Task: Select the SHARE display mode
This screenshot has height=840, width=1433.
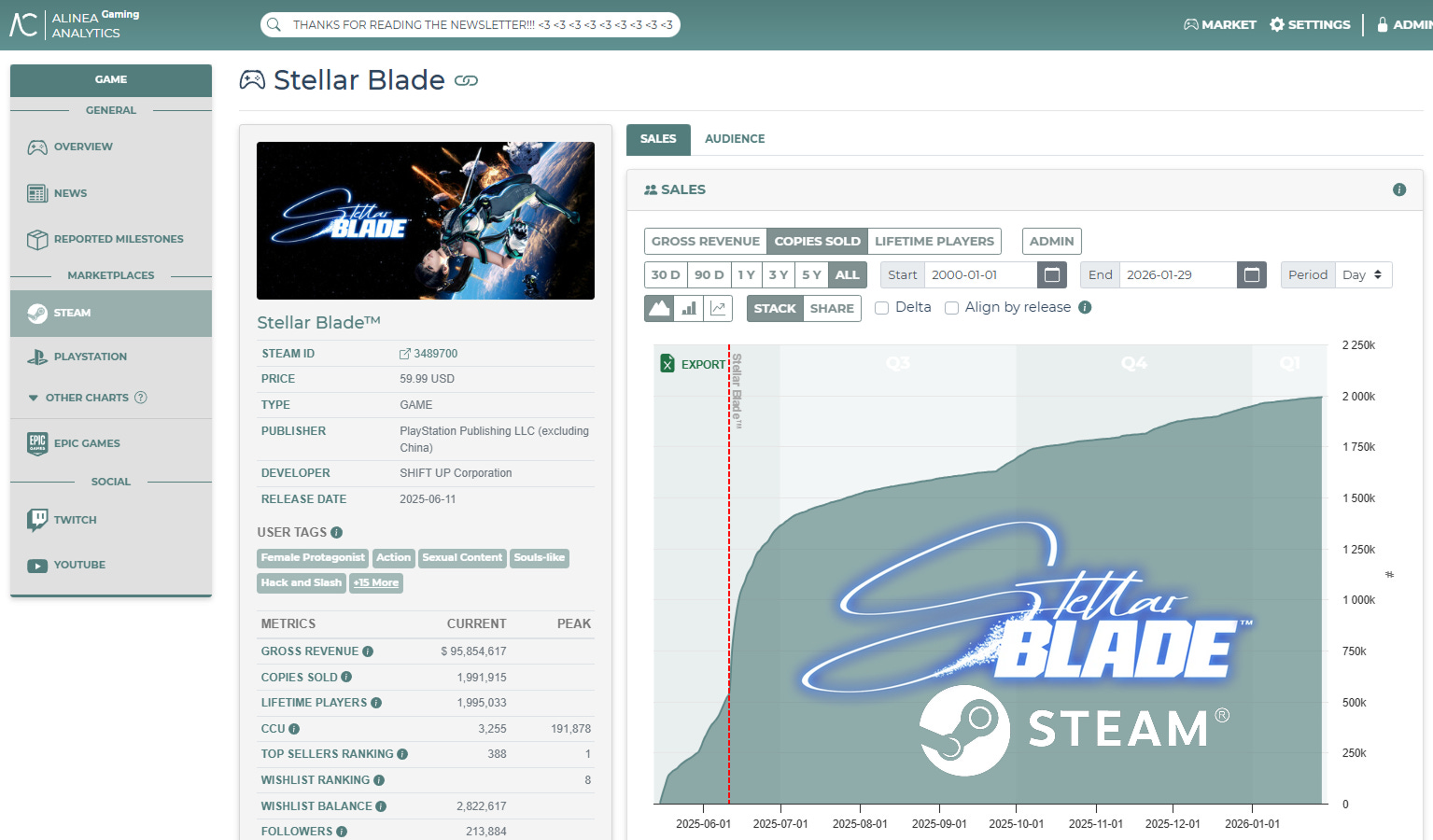Action: pos(832,309)
